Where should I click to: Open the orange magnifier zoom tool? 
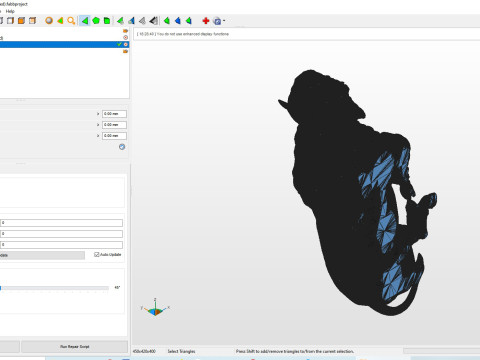click(x=71, y=21)
